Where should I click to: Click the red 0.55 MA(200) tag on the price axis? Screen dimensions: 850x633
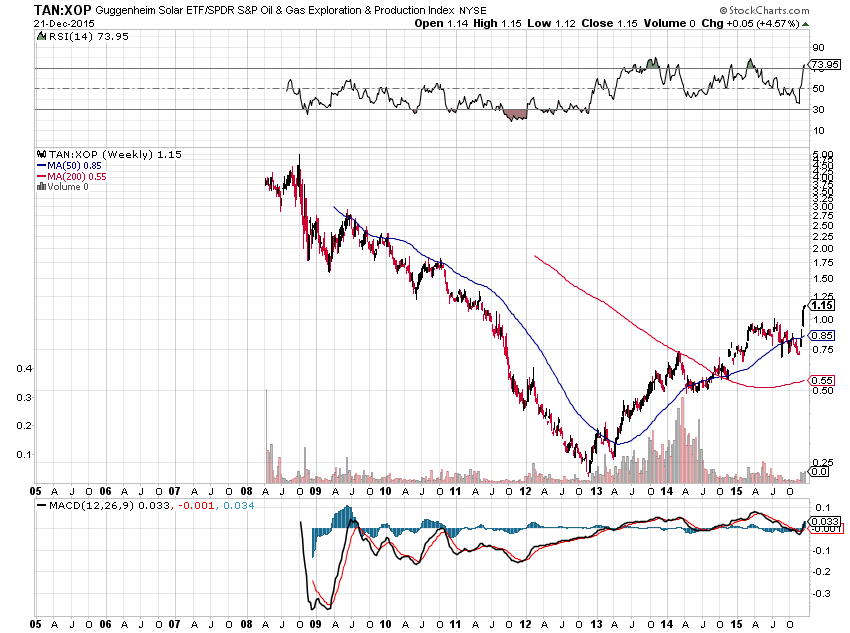(822, 380)
